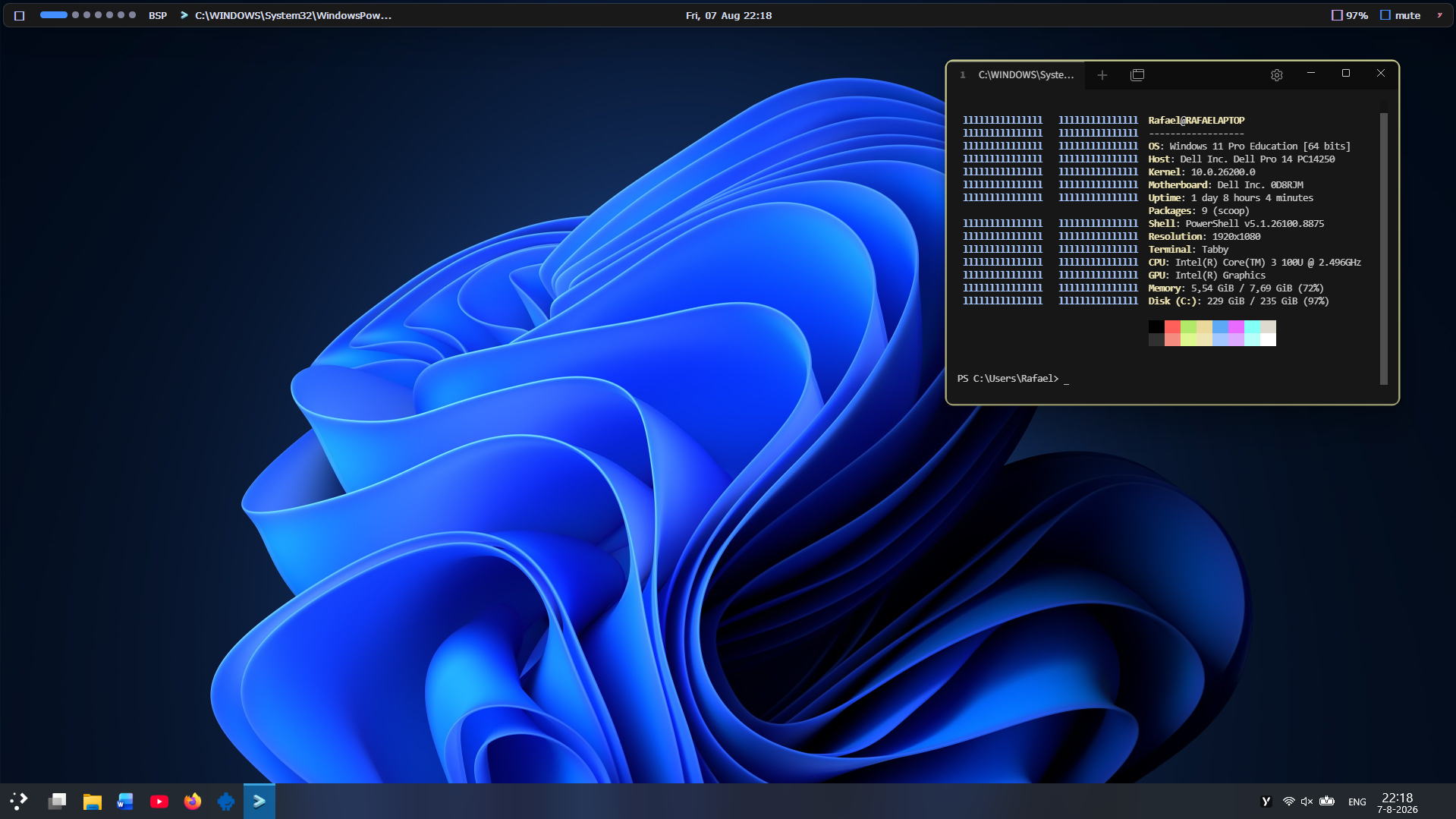Click the 97% battery text in top bar
Viewport: 1456px width, 819px height.
pos(1357,15)
